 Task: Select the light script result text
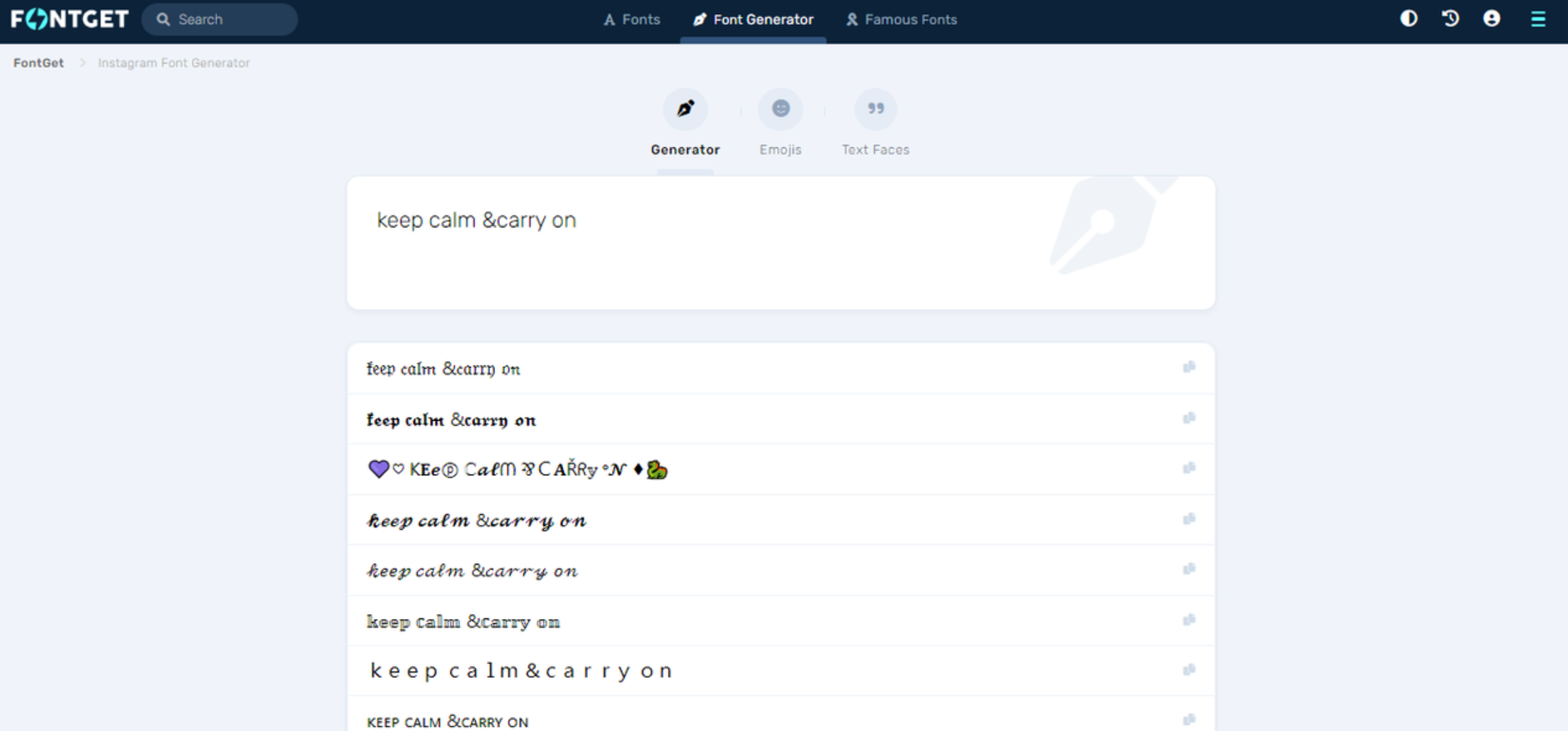click(x=472, y=571)
